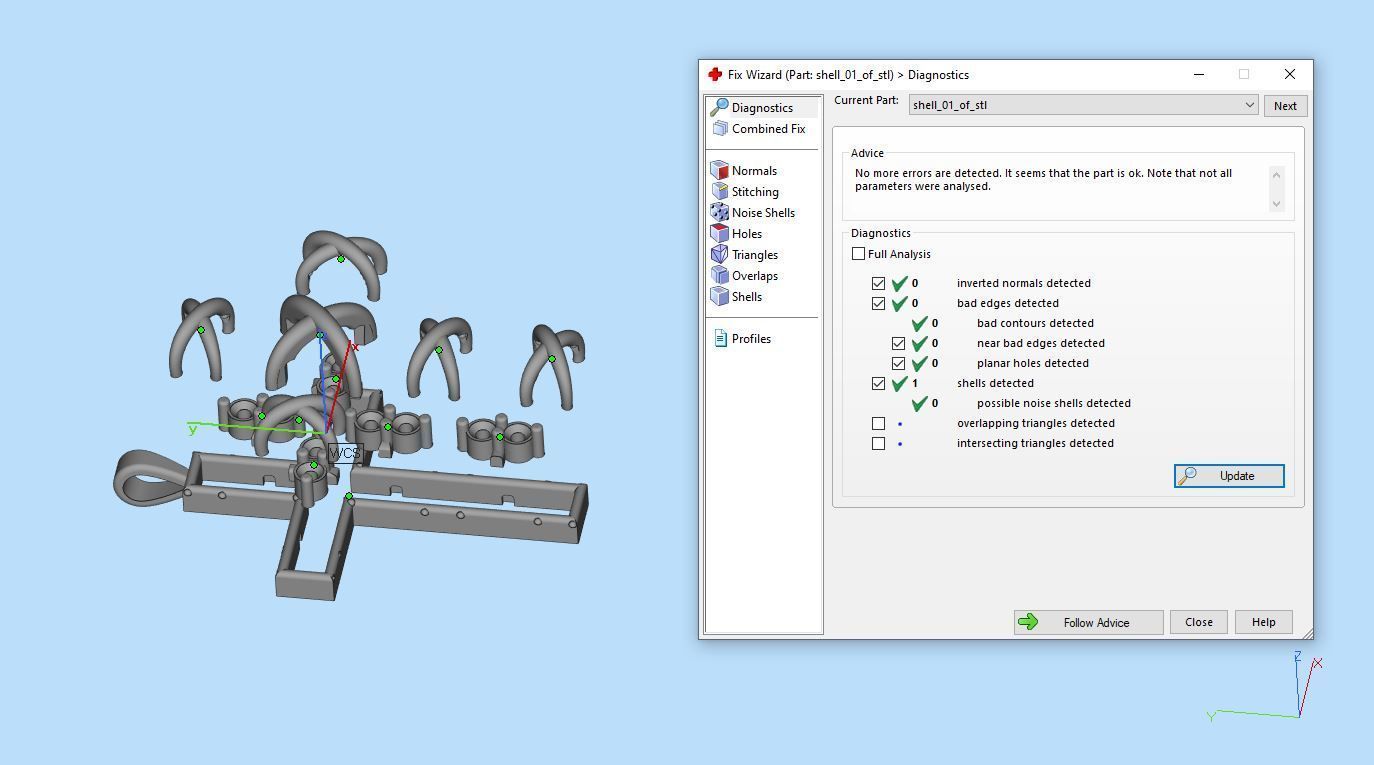Click the green check beside possible noise shells
This screenshot has height=765, width=1374.
click(x=919, y=403)
